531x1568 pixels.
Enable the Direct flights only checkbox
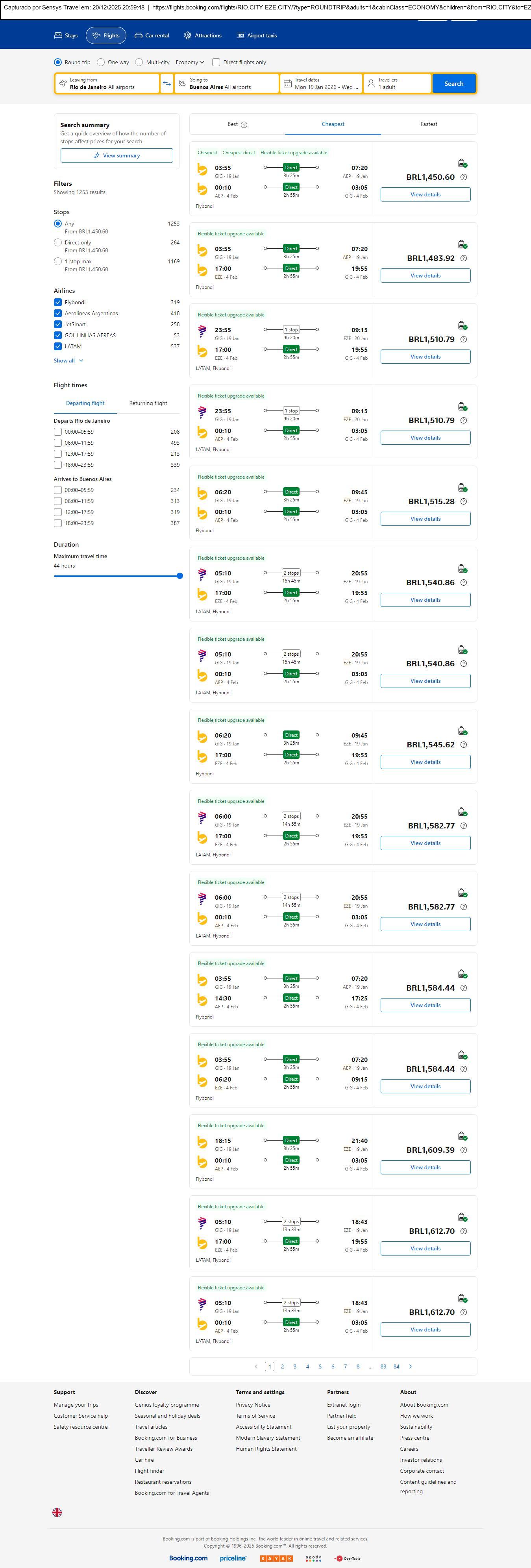click(216, 62)
